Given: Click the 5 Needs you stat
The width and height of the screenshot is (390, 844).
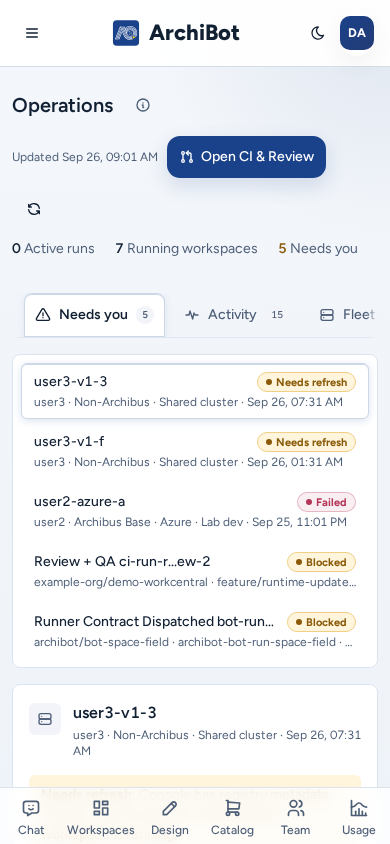Looking at the screenshot, I should coord(318,249).
